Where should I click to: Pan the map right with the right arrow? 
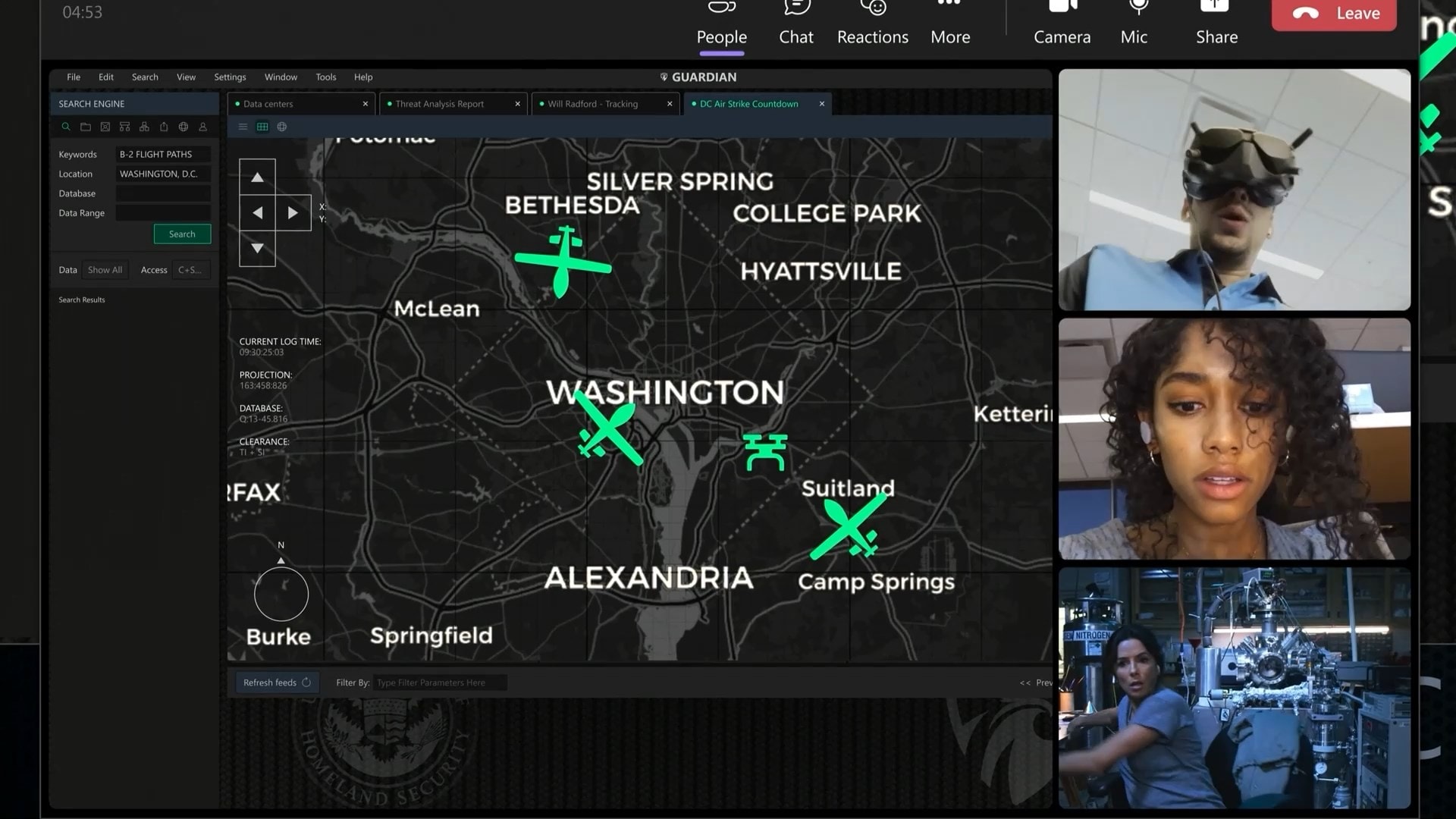pyautogui.click(x=293, y=213)
